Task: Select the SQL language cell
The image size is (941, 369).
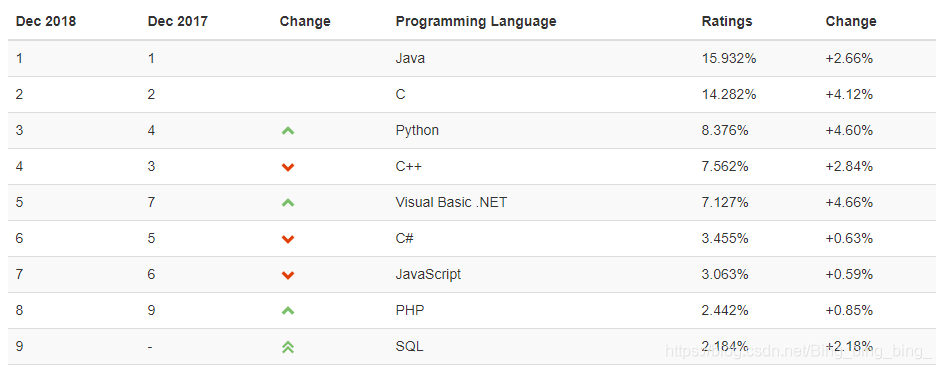Action: pos(409,346)
